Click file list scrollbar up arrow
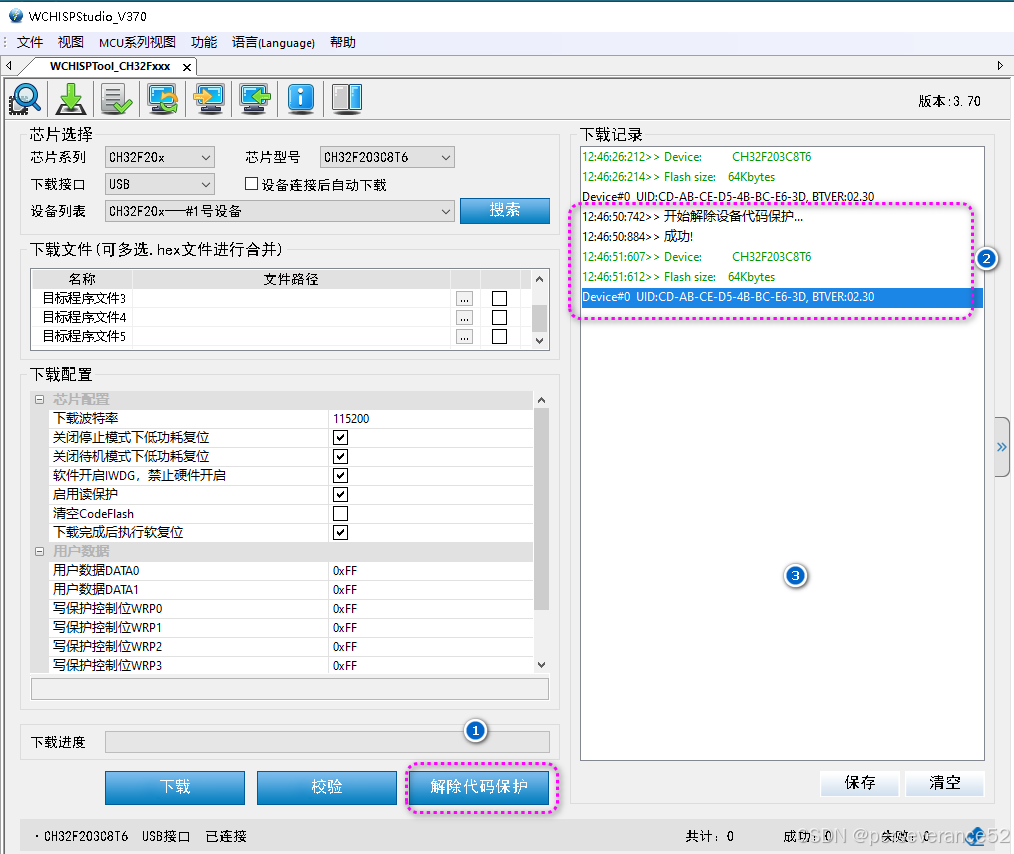This screenshot has height=854, width=1014. pyautogui.click(x=539, y=279)
